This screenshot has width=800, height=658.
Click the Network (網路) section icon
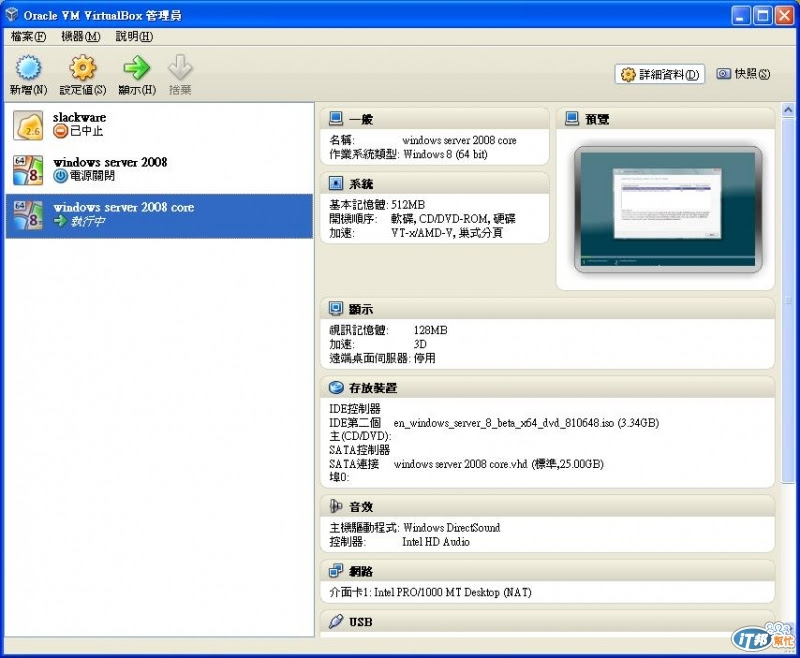pos(336,571)
